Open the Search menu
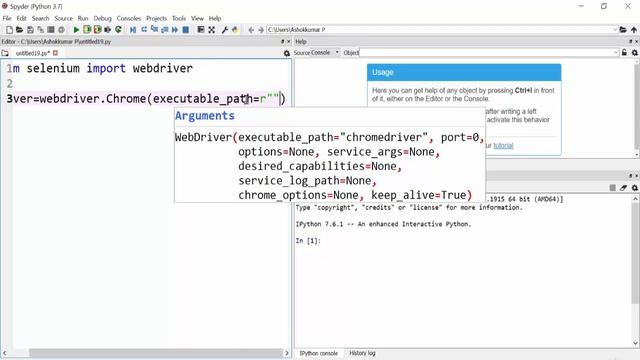This screenshot has height=360, width=640. [40, 18]
